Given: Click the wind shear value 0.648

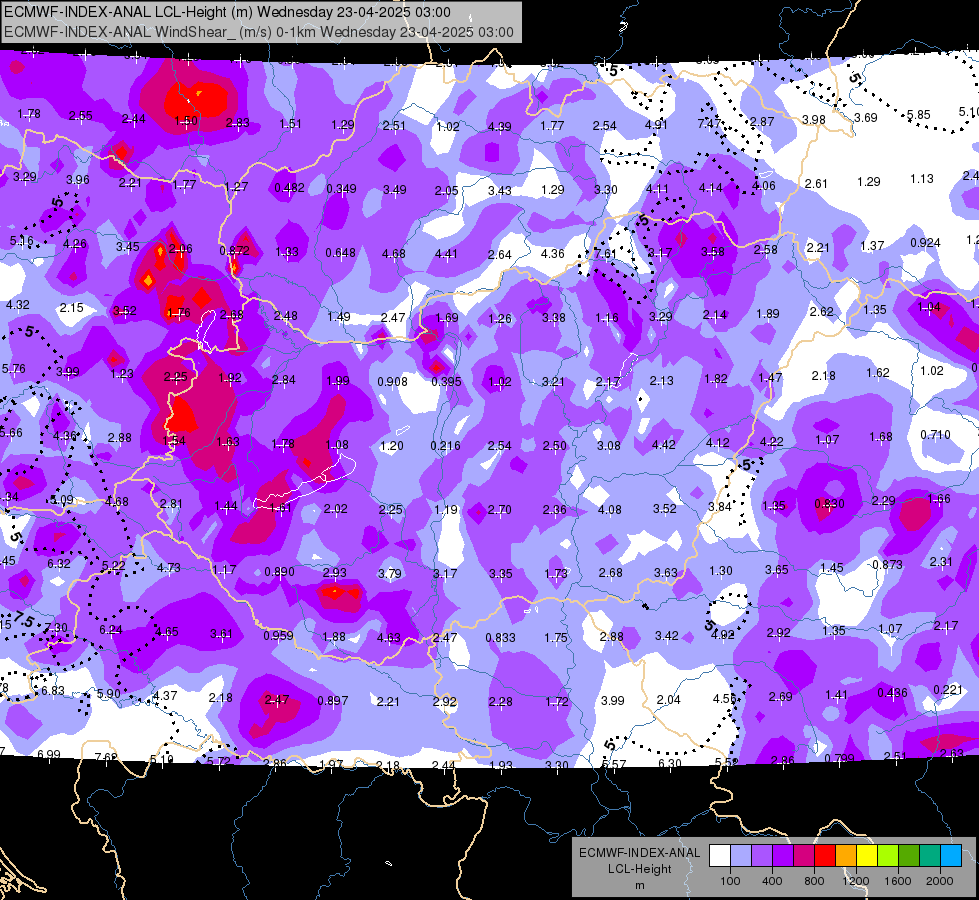Looking at the screenshot, I should pos(340,253).
